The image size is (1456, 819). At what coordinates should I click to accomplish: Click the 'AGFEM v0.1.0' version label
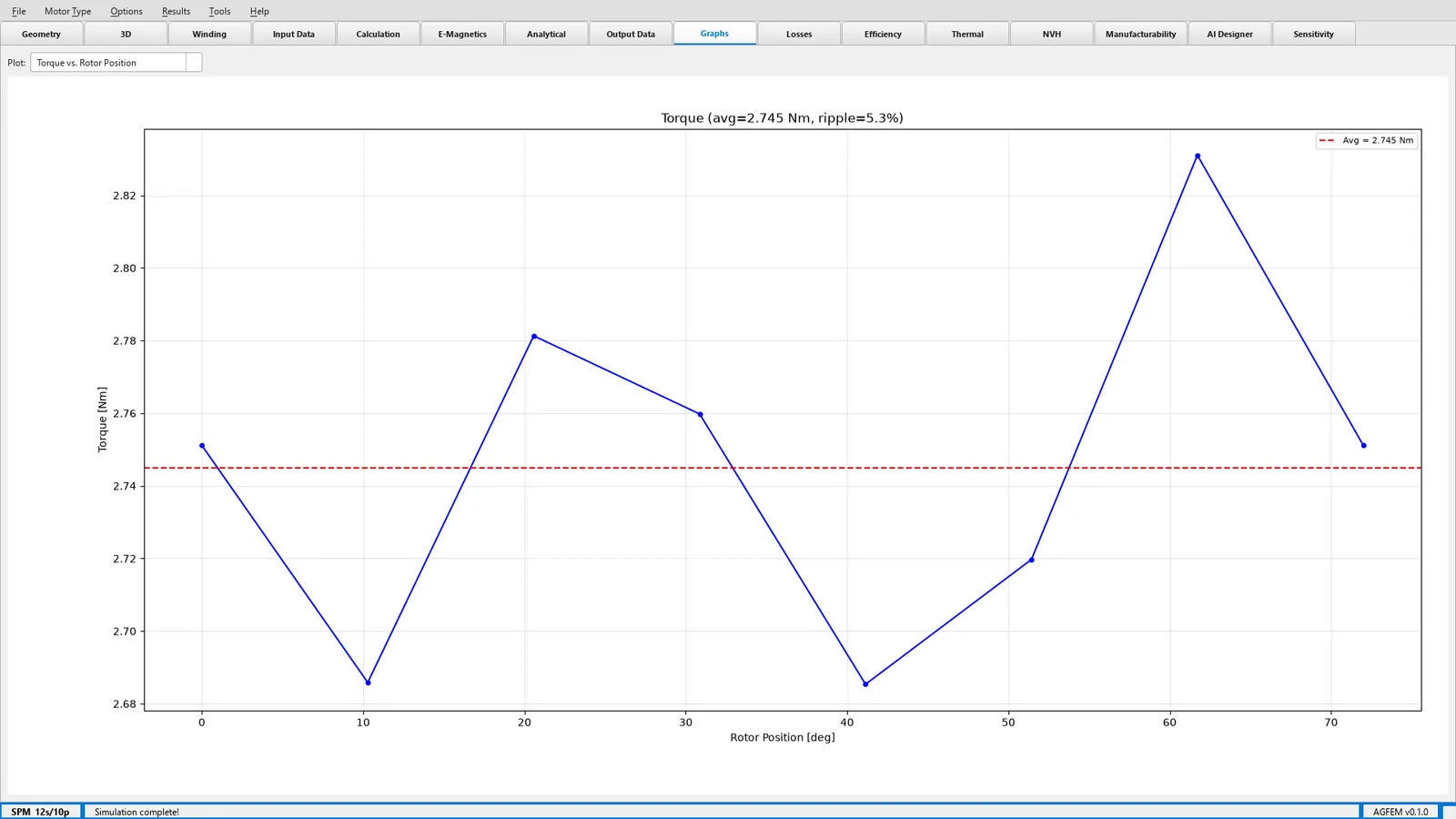1400,812
